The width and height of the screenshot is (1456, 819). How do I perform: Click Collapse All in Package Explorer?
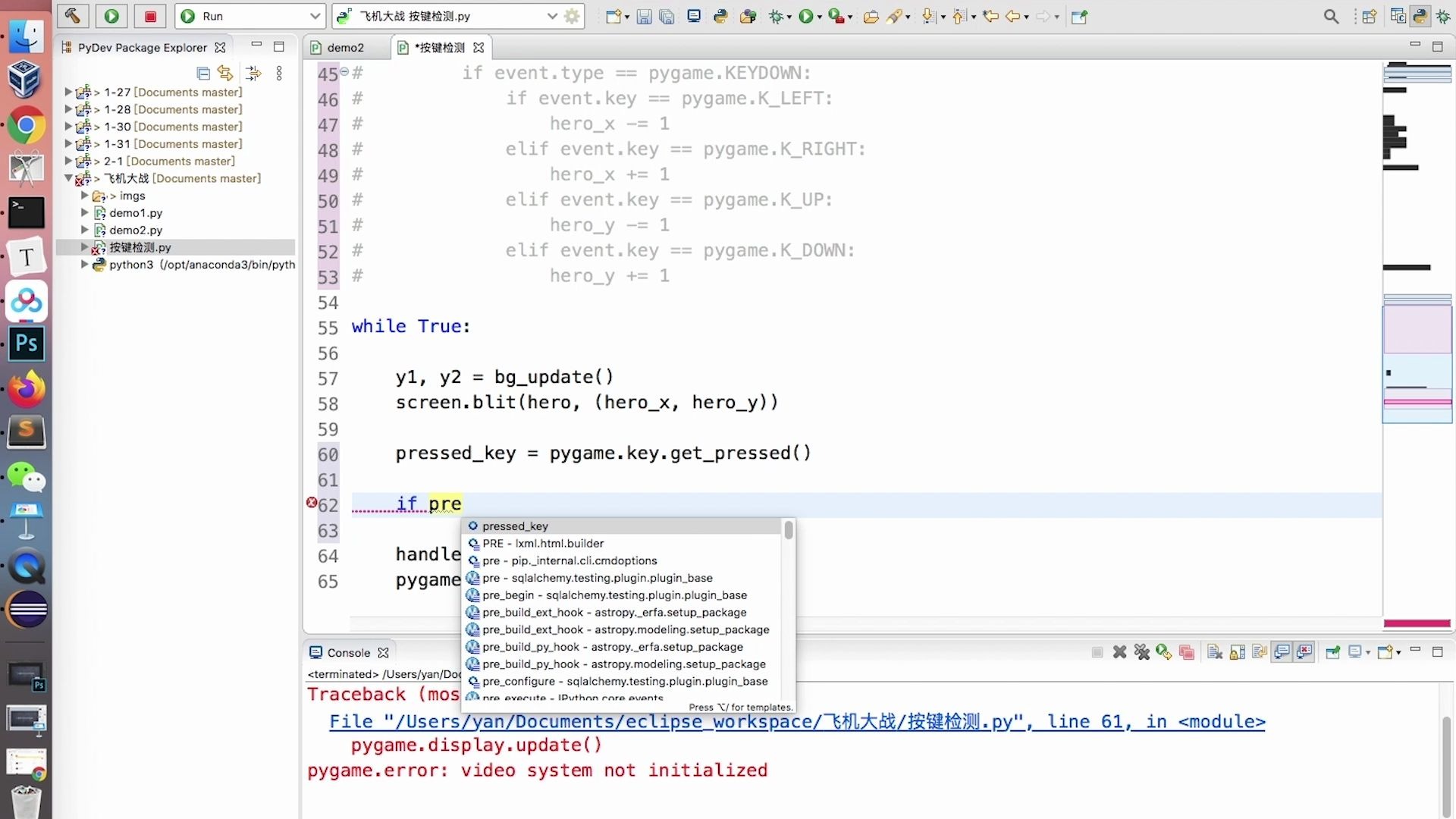(x=203, y=73)
